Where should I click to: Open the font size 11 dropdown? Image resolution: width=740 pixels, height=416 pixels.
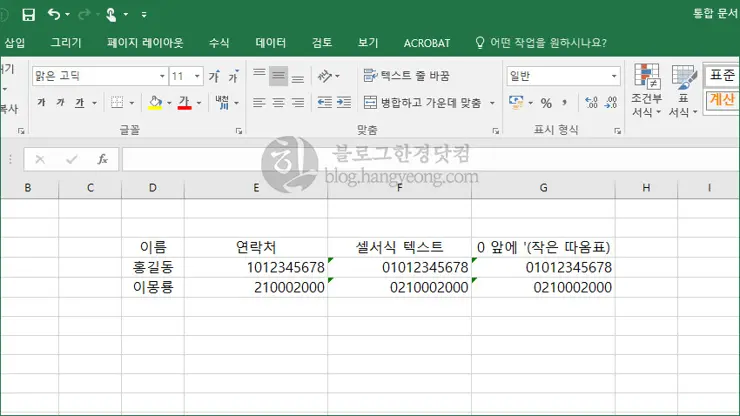[x=197, y=76]
